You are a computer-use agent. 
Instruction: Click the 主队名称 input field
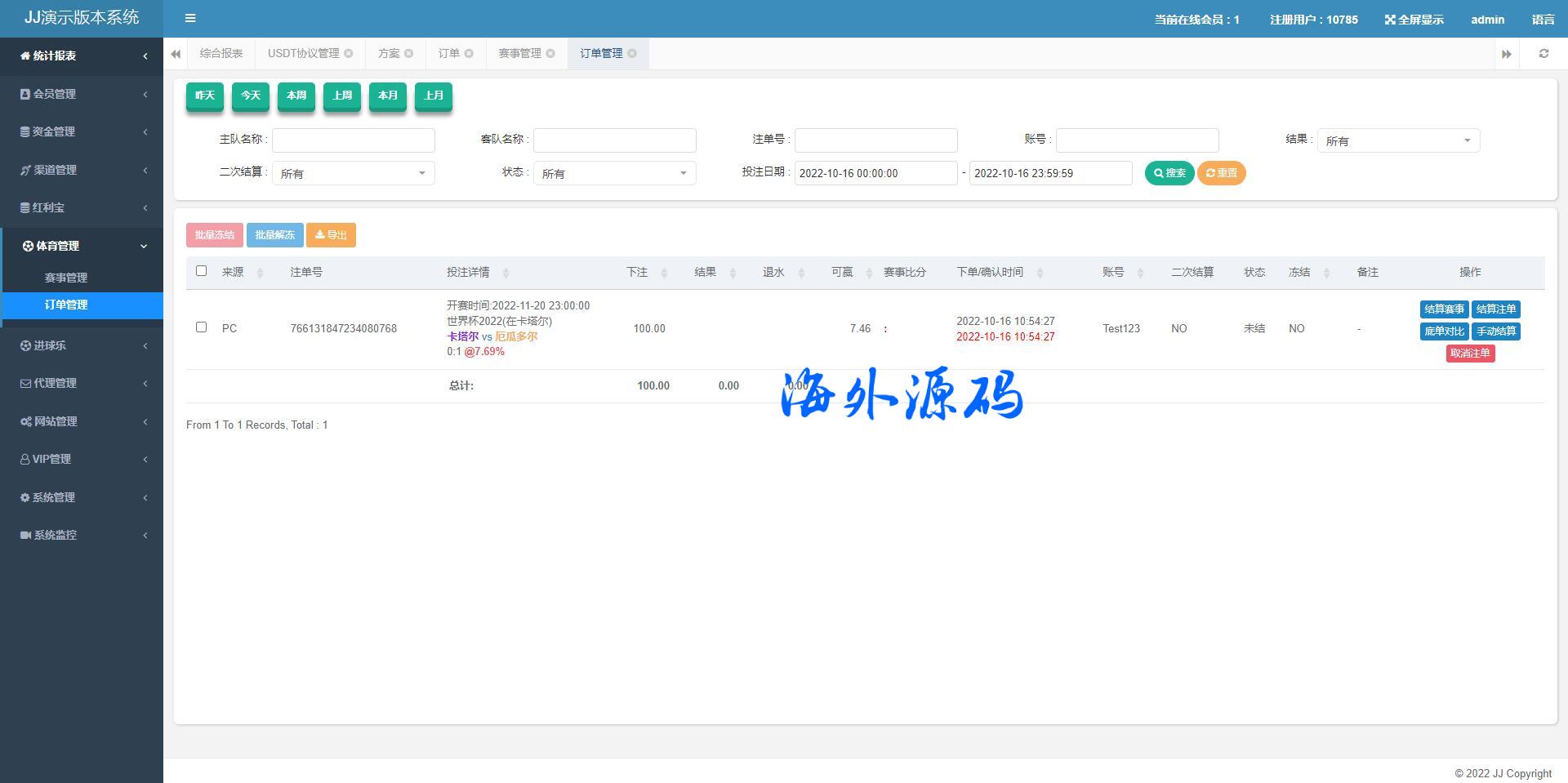(353, 140)
